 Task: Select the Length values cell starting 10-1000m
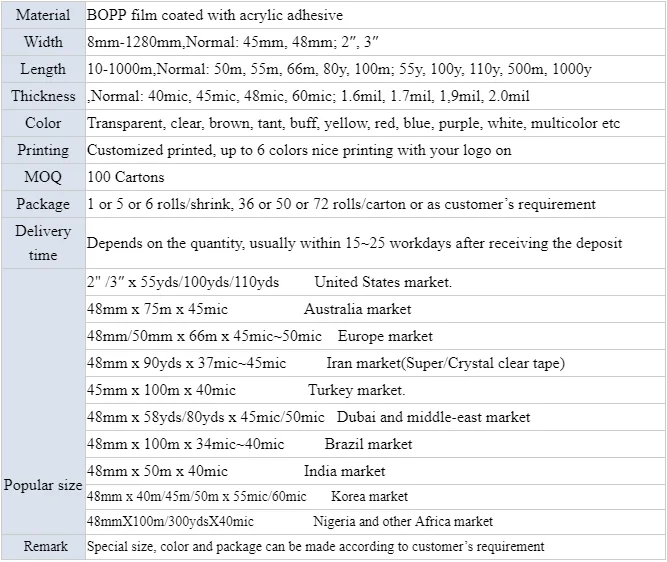click(x=339, y=70)
